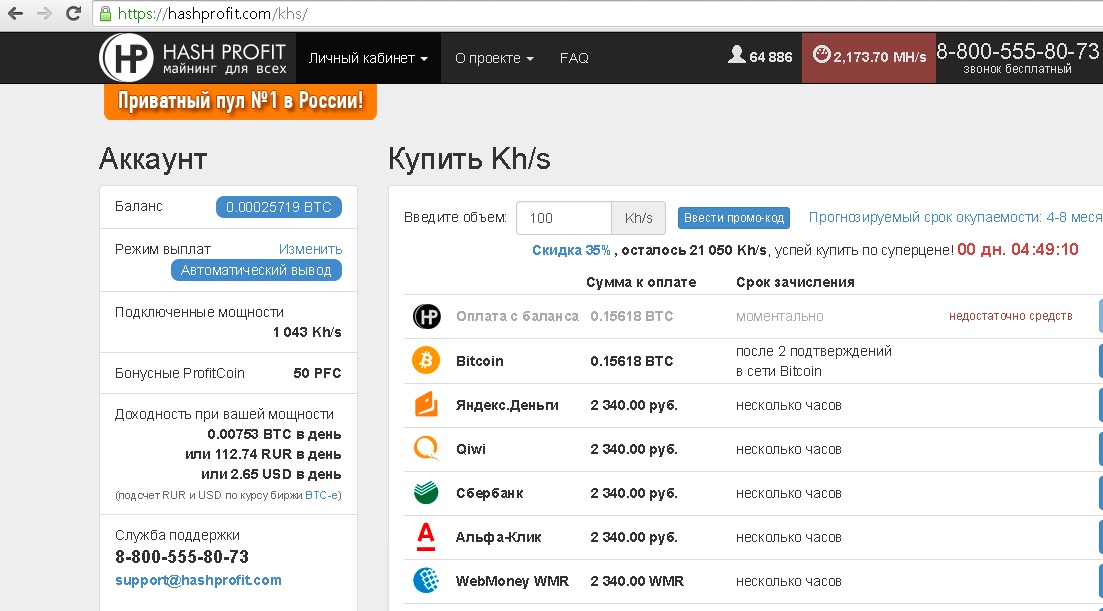Screen dimensions: 1103x611
Task: Go back using the browser back arrow
Action: (15, 14)
